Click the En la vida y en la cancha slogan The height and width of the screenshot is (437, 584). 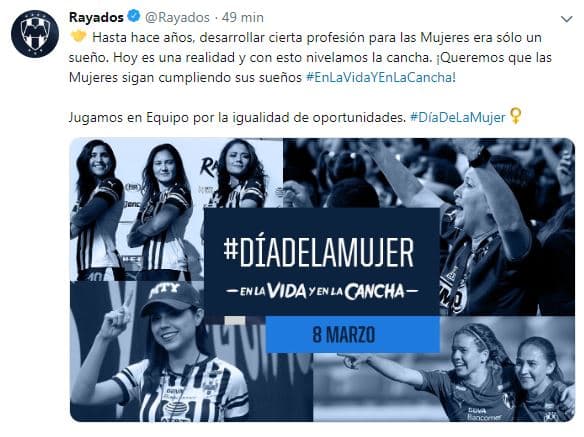click(x=322, y=292)
